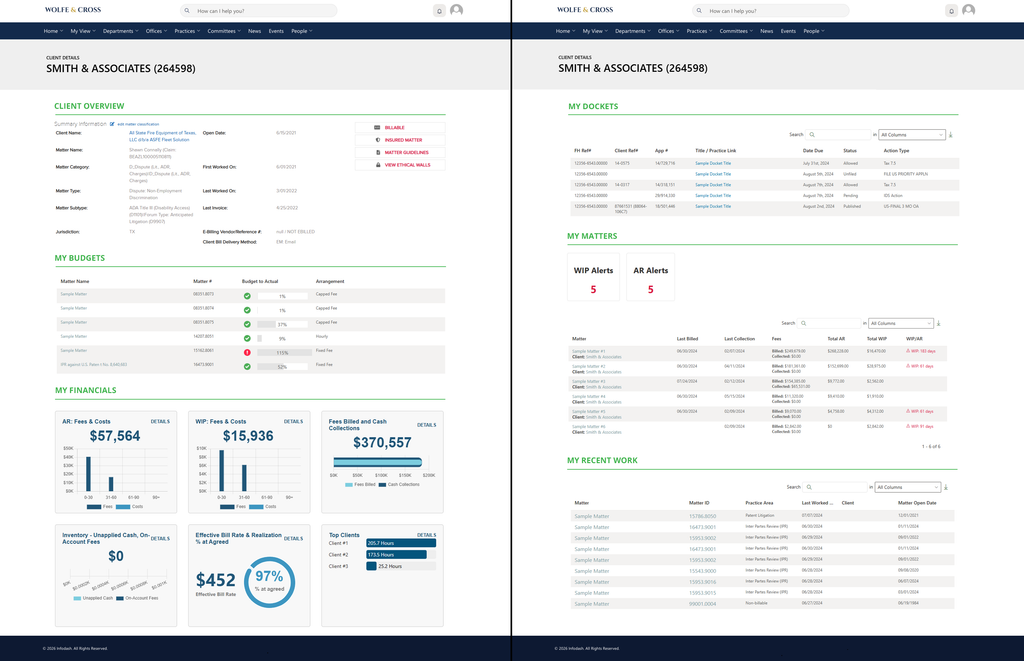Click the card icon beside Billable
Viewport: 1024px width, 661px height.
click(x=377, y=127)
